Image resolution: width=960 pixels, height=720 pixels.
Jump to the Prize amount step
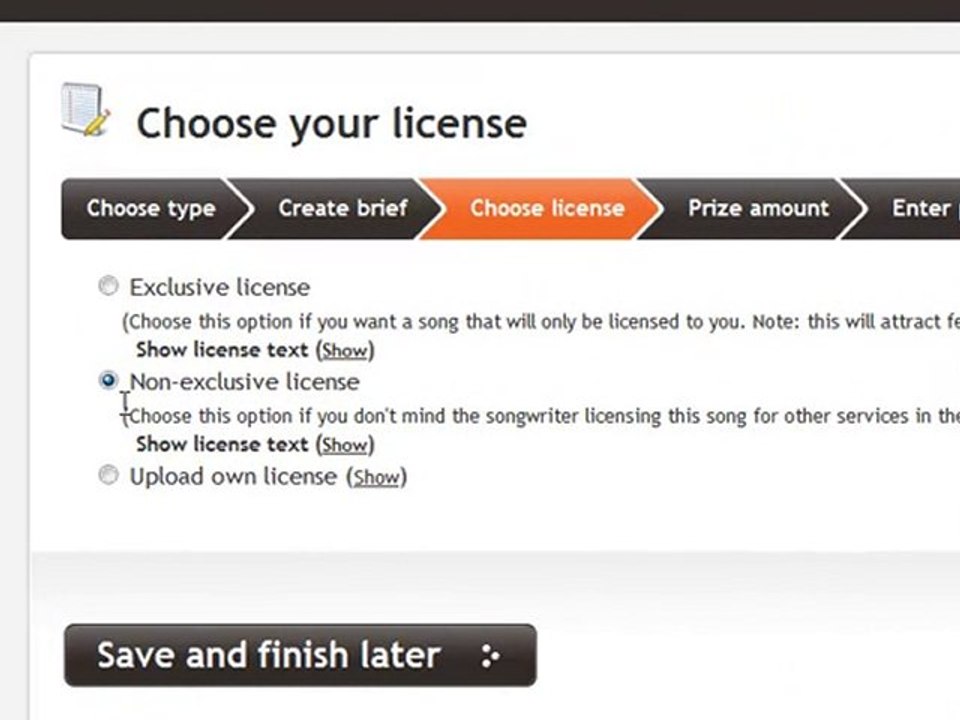pyautogui.click(x=758, y=209)
